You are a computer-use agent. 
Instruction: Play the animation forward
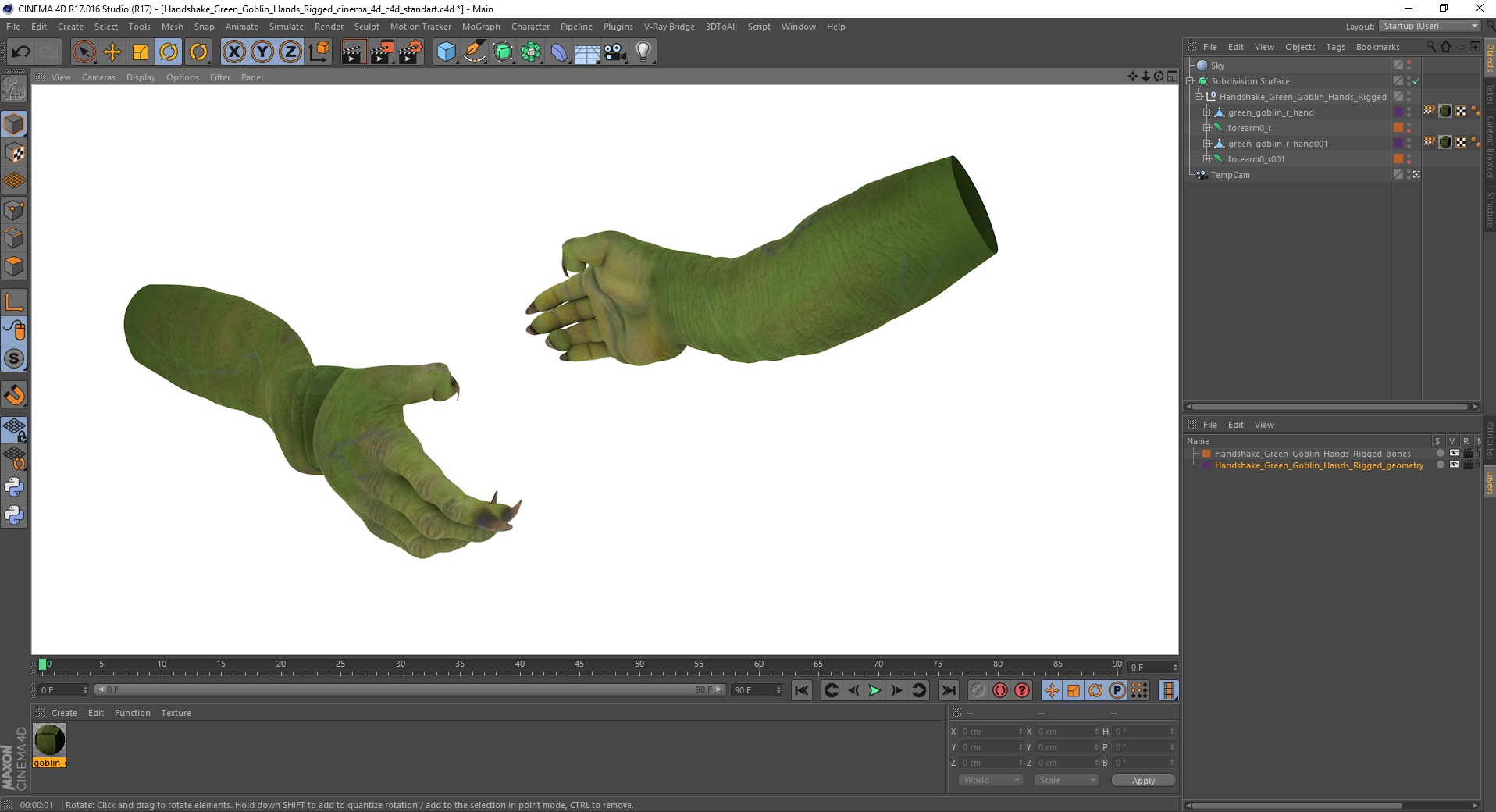[874, 690]
